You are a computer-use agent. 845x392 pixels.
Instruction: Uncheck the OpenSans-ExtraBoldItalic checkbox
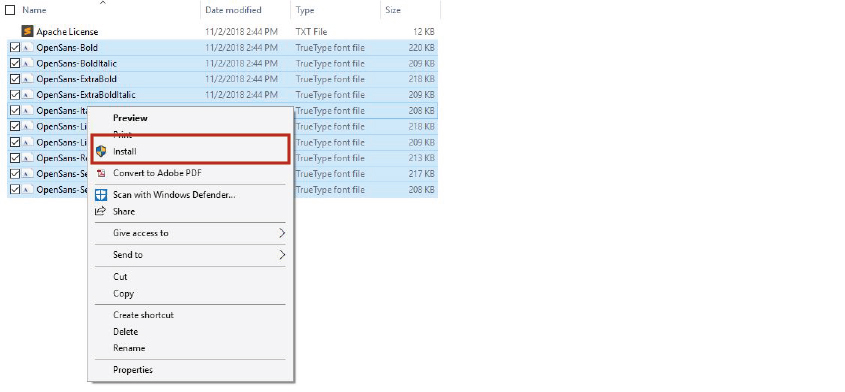click(x=15, y=94)
